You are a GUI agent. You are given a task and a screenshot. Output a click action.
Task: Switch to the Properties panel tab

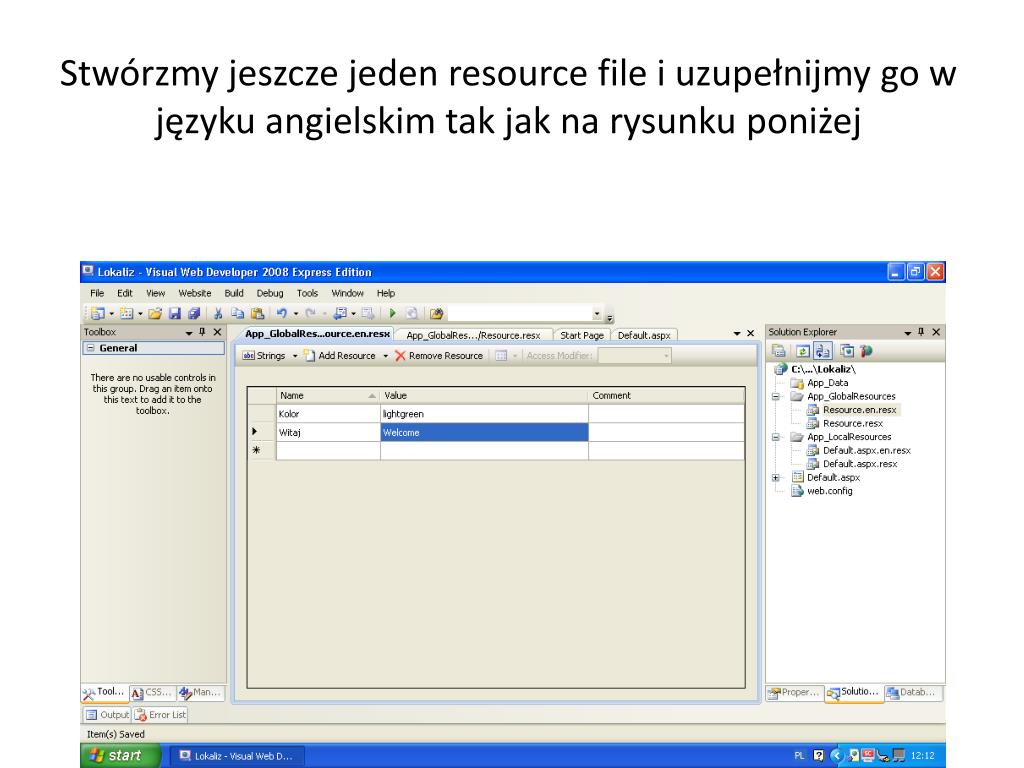point(794,692)
